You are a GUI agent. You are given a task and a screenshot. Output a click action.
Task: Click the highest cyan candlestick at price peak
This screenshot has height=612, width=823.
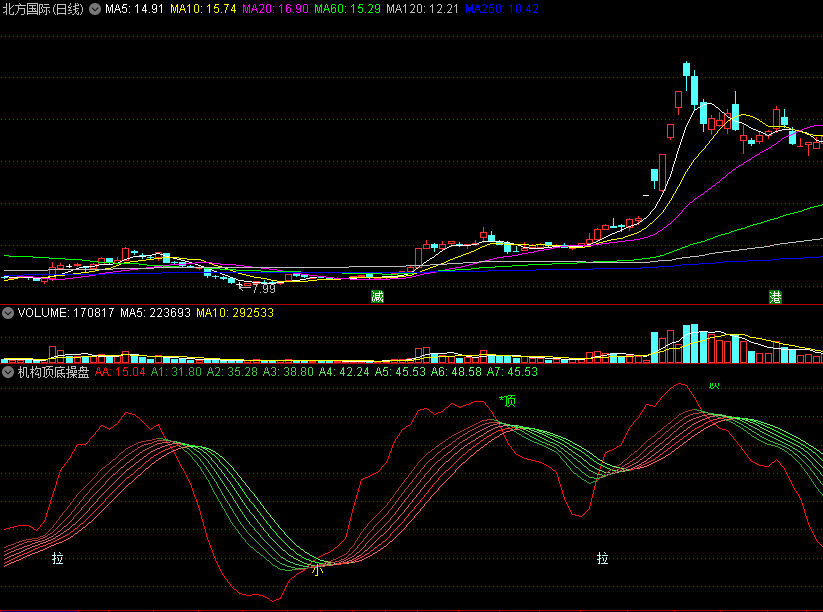pos(687,70)
